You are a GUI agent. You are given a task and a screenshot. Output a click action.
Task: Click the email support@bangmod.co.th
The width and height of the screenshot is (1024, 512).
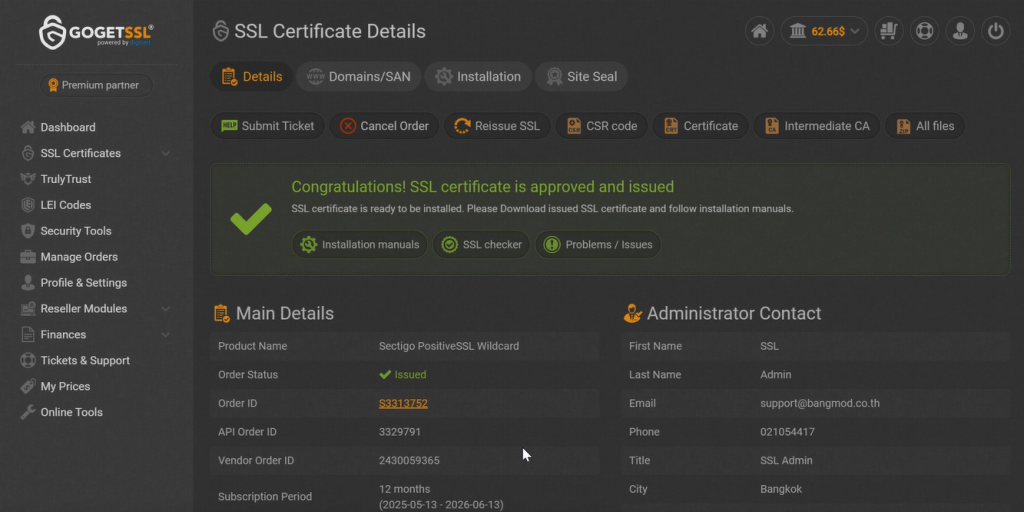point(820,404)
